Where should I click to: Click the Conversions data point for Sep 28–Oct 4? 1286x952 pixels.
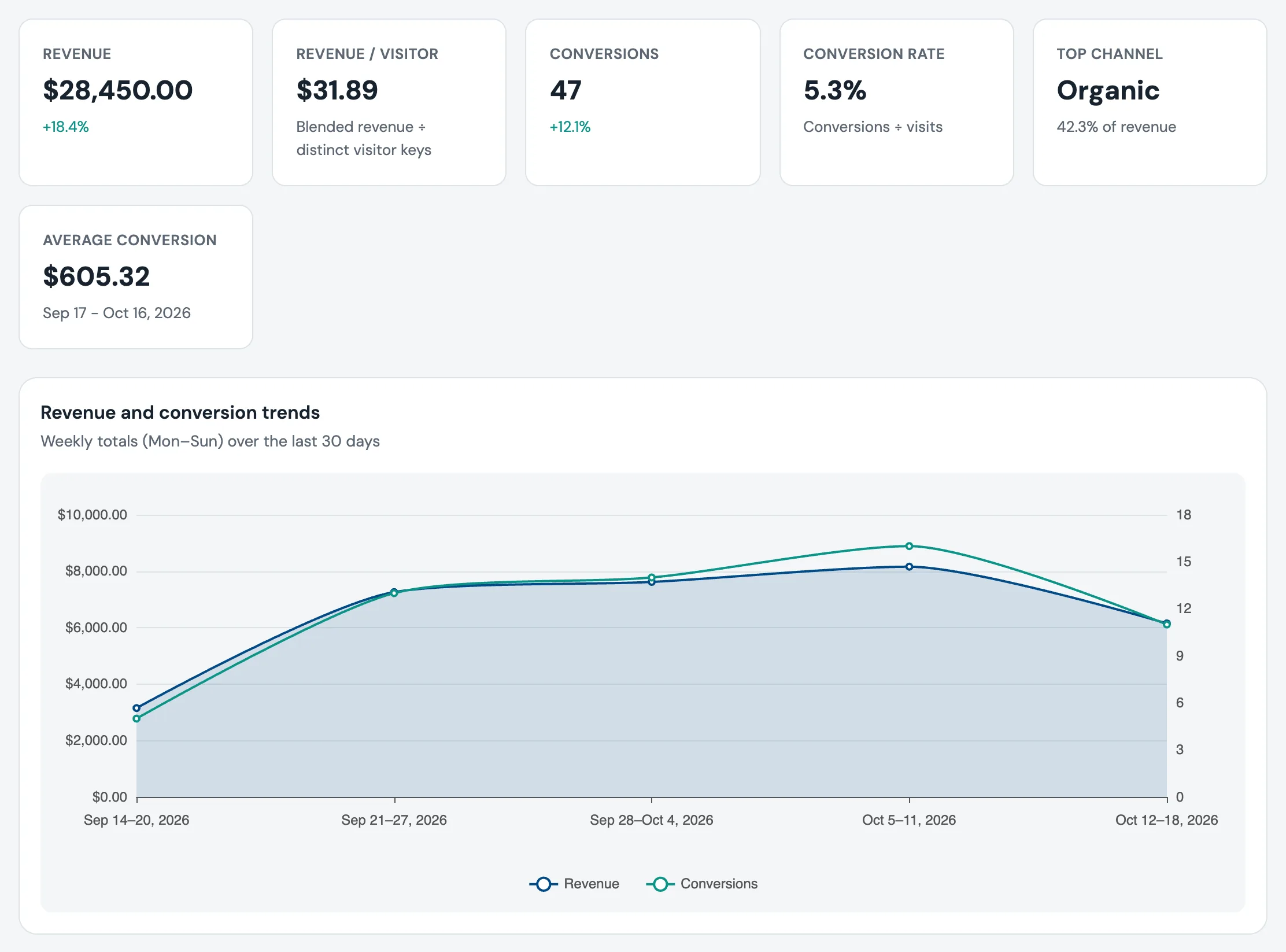(x=652, y=577)
